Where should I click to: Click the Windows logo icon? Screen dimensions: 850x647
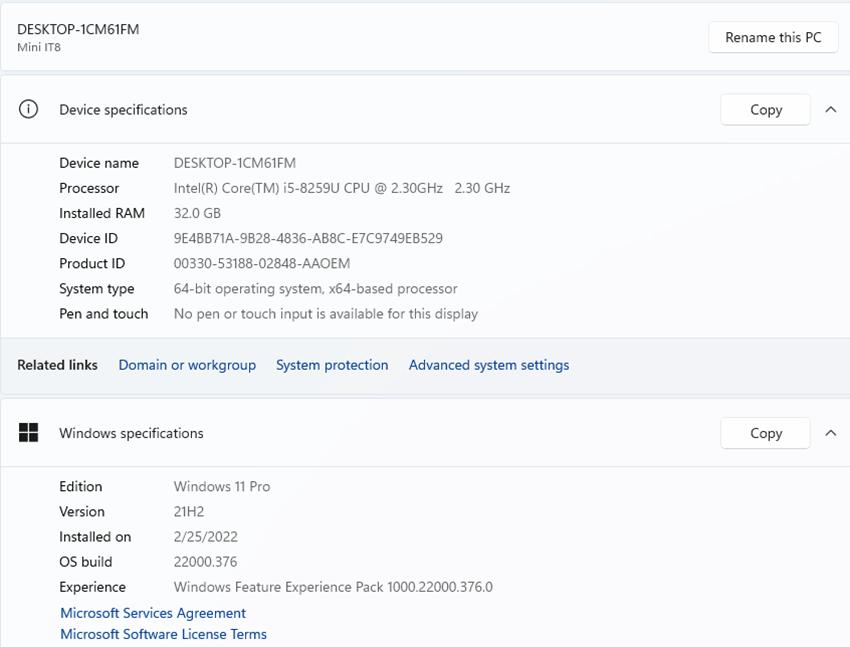(x=29, y=433)
